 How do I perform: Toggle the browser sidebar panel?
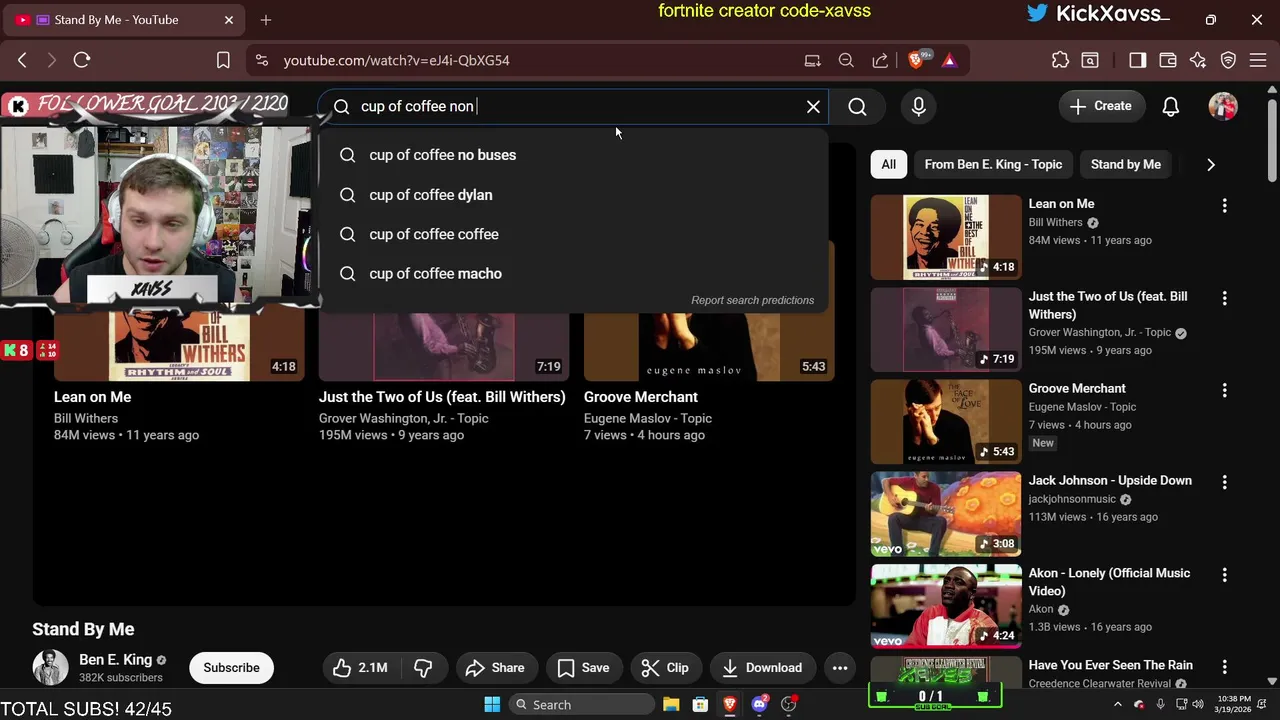[x=1137, y=60]
